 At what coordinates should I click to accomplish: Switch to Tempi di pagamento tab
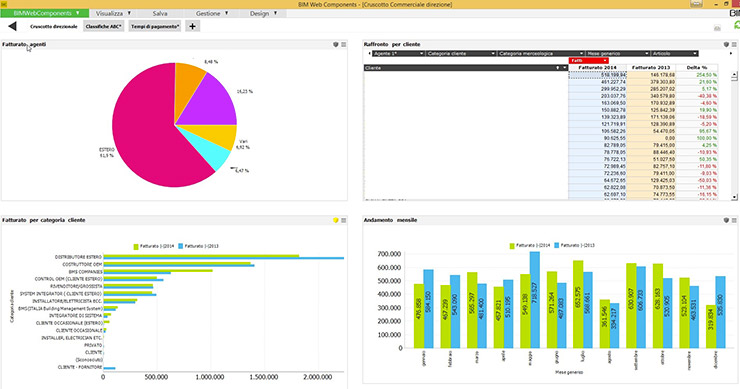(155, 26)
